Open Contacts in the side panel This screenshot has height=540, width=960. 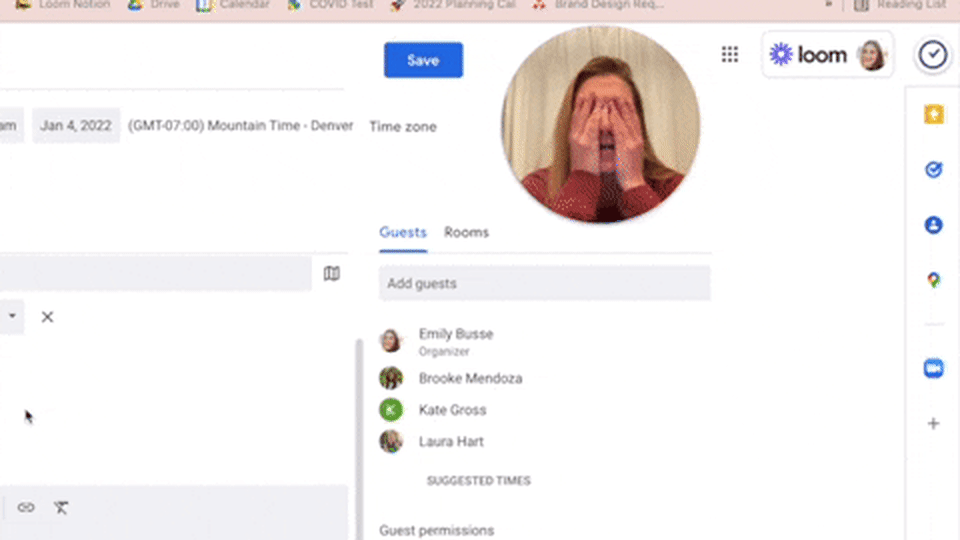[x=933, y=225]
